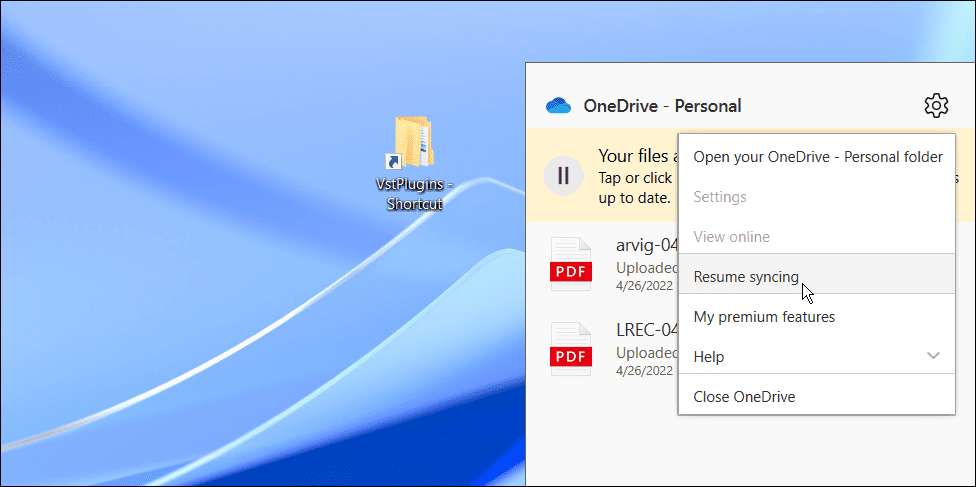Image resolution: width=976 pixels, height=487 pixels.
Task: Open My premium features
Action: point(817,316)
